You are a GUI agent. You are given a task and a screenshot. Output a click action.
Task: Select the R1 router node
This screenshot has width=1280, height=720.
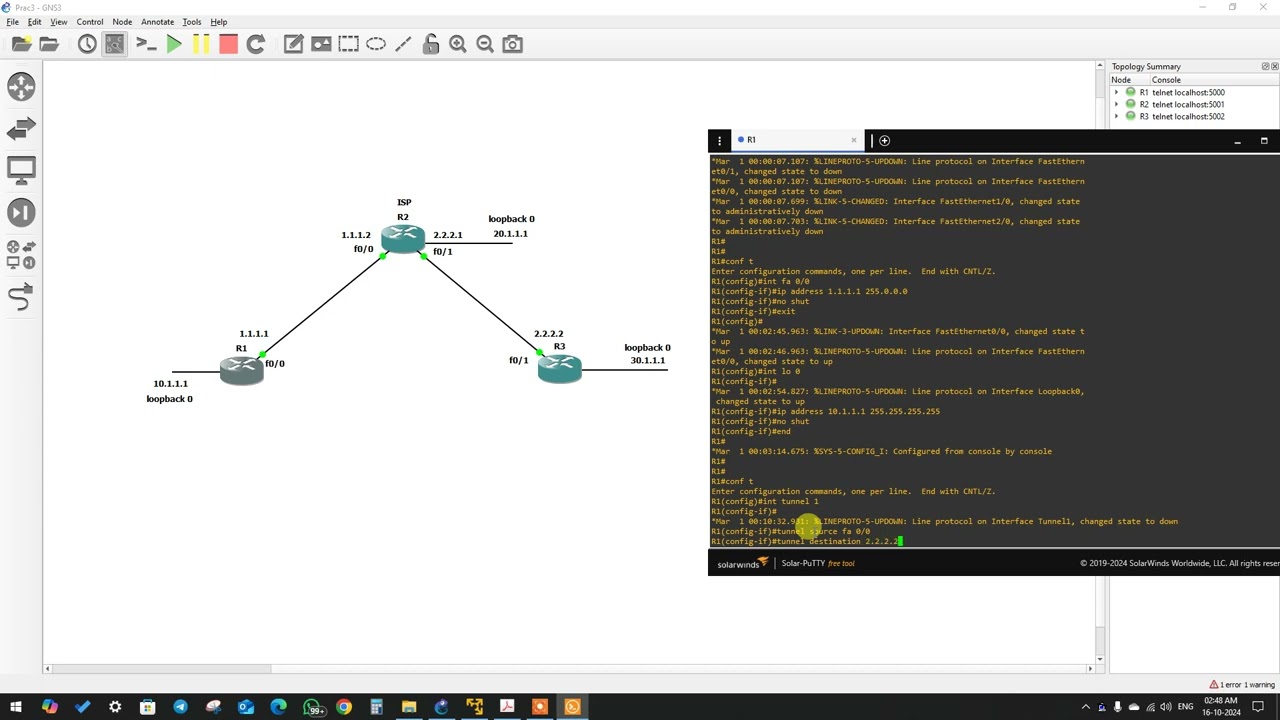pyautogui.click(x=241, y=370)
